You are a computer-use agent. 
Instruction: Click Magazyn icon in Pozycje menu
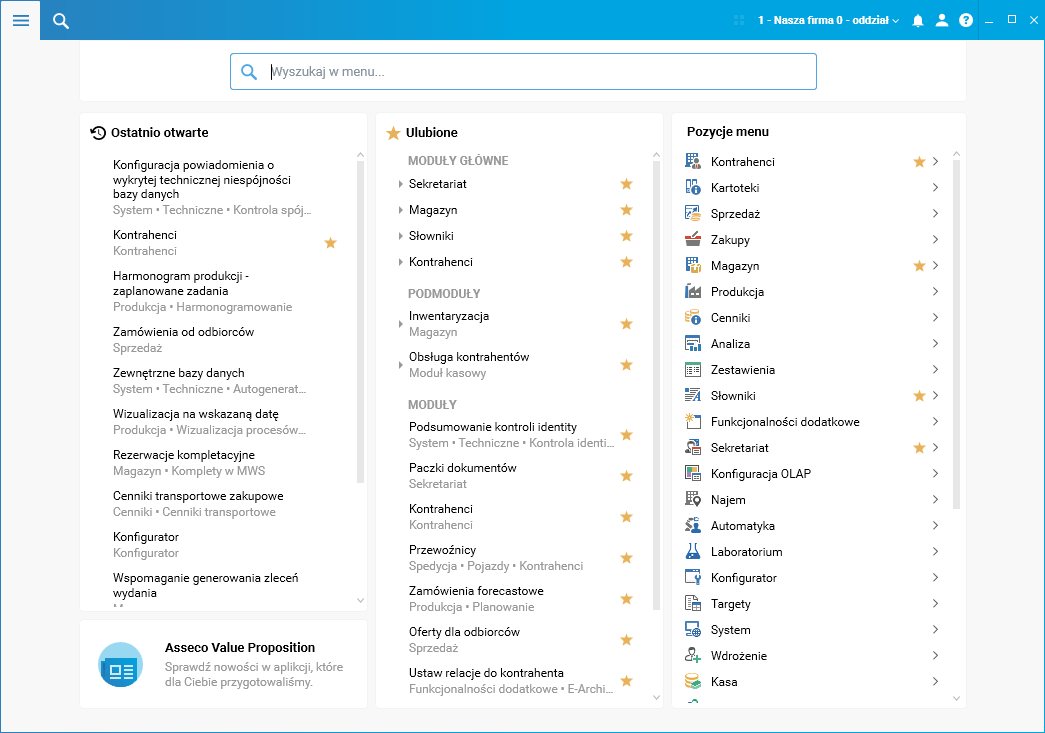693,265
